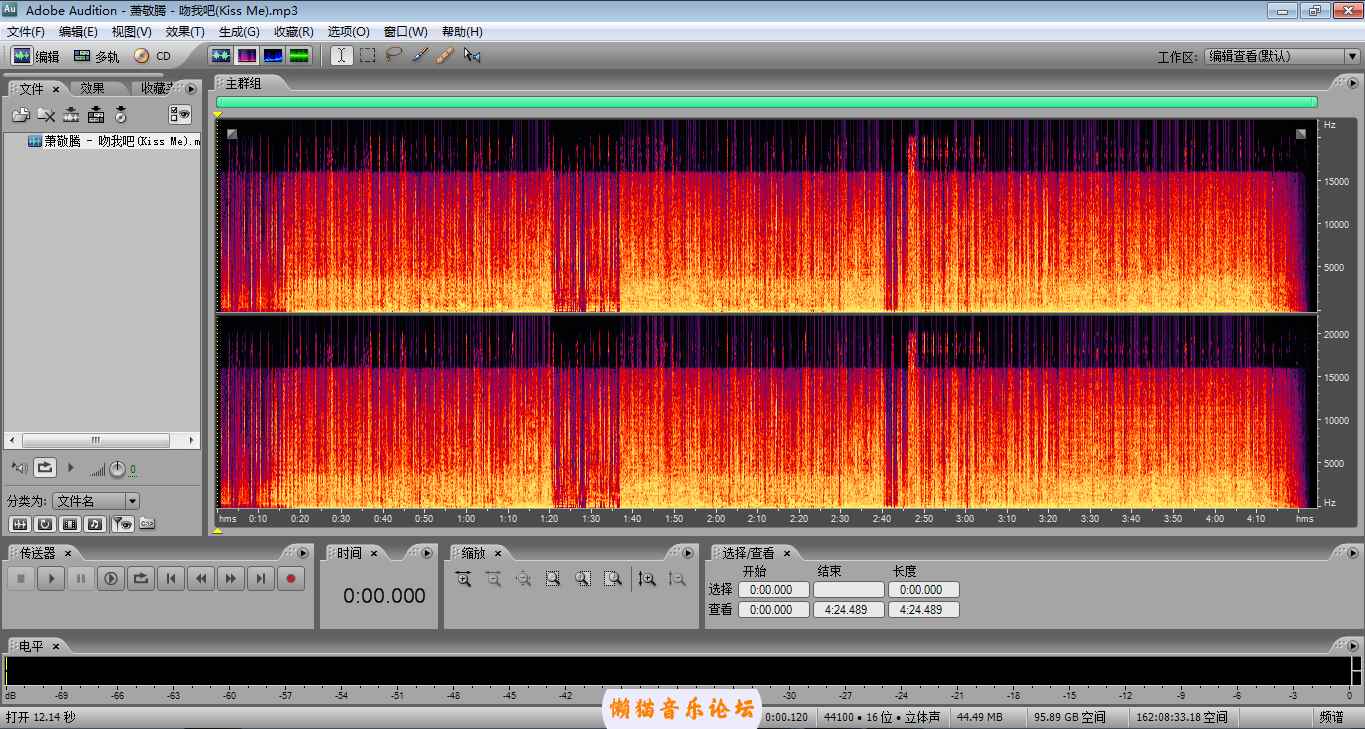
Task: Click the Rewind transport button
Action: [x=201, y=578]
